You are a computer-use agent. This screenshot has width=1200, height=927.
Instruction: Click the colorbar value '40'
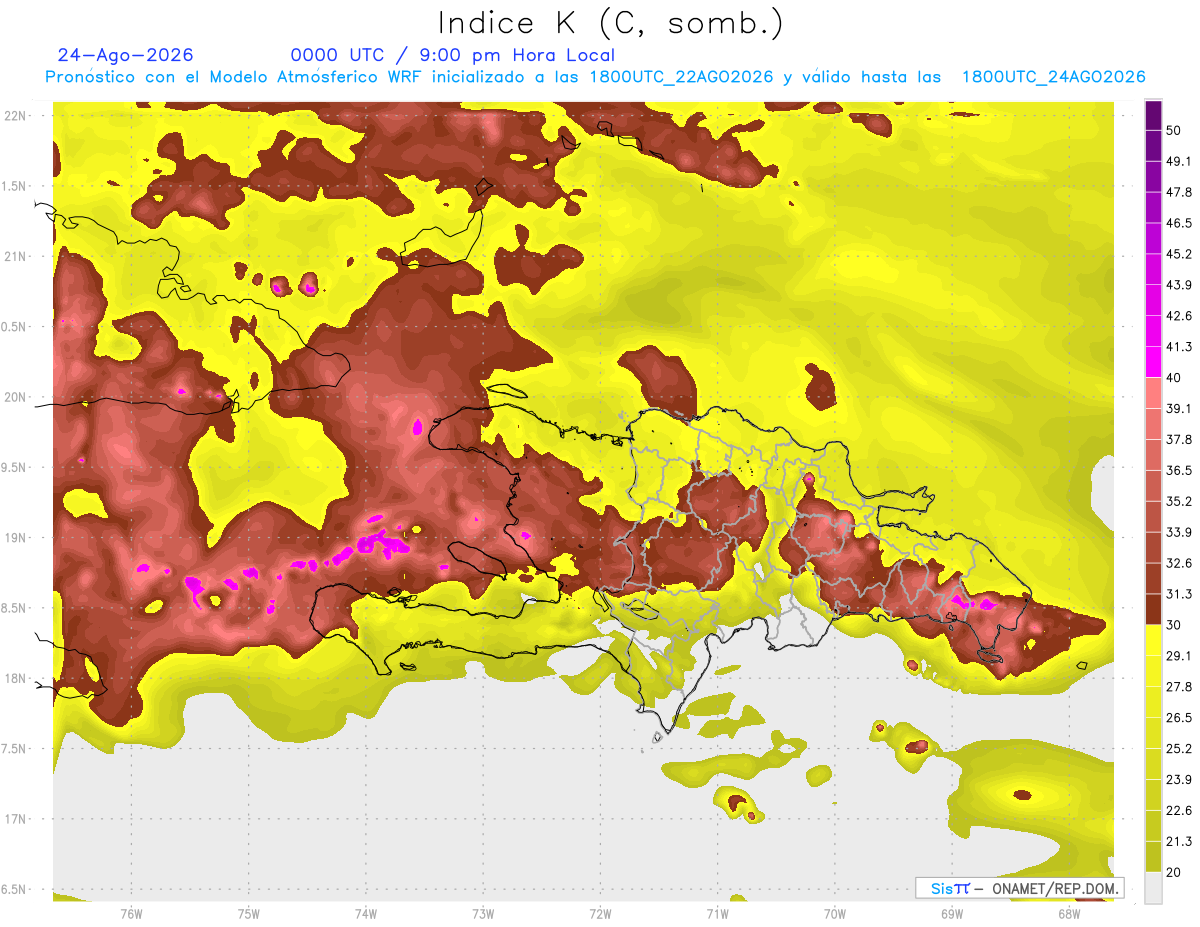click(1176, 378)
